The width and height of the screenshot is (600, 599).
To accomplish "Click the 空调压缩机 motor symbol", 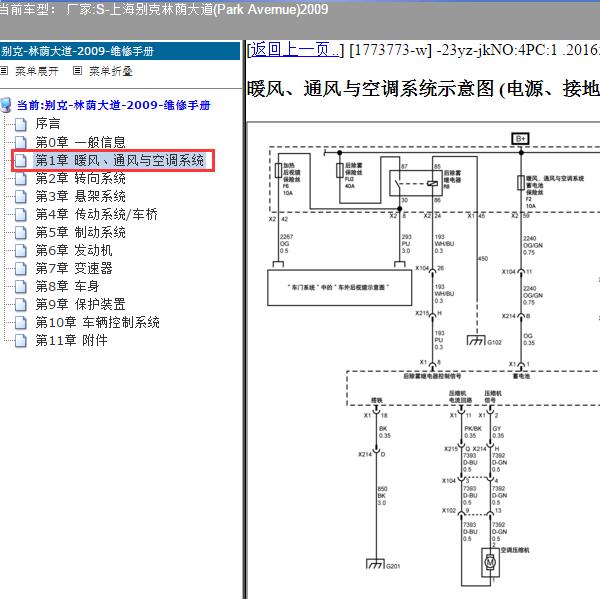I will [x=490, y=562].
